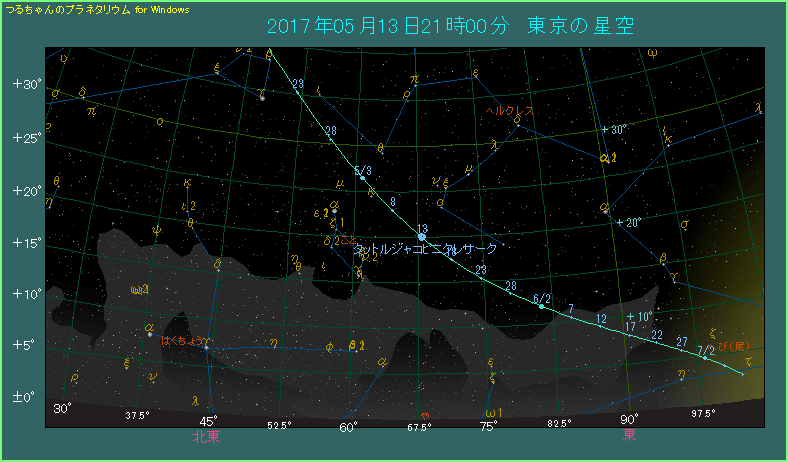
Task: Click the 67.5° azimuth label
Action: pos(419,427)
